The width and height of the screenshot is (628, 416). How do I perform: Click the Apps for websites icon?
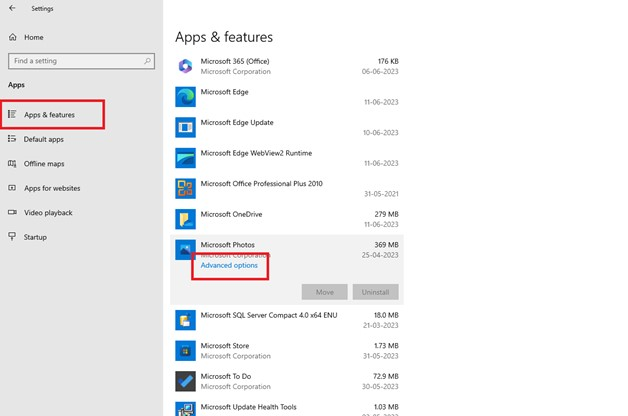pos(12,188)
